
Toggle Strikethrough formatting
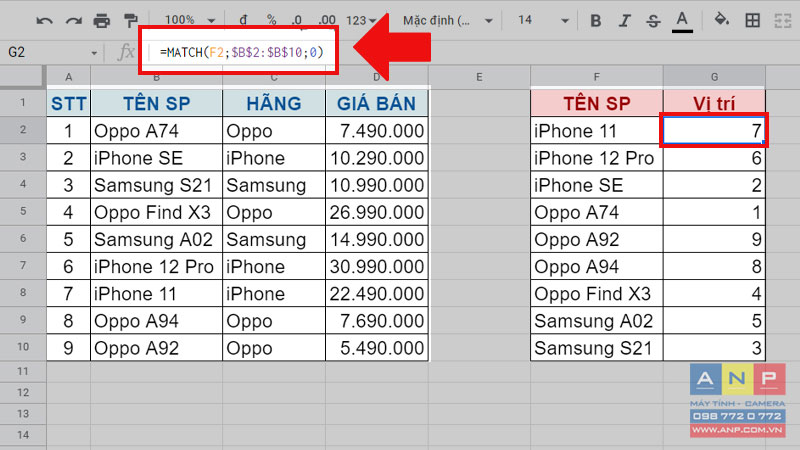(653, 21)
